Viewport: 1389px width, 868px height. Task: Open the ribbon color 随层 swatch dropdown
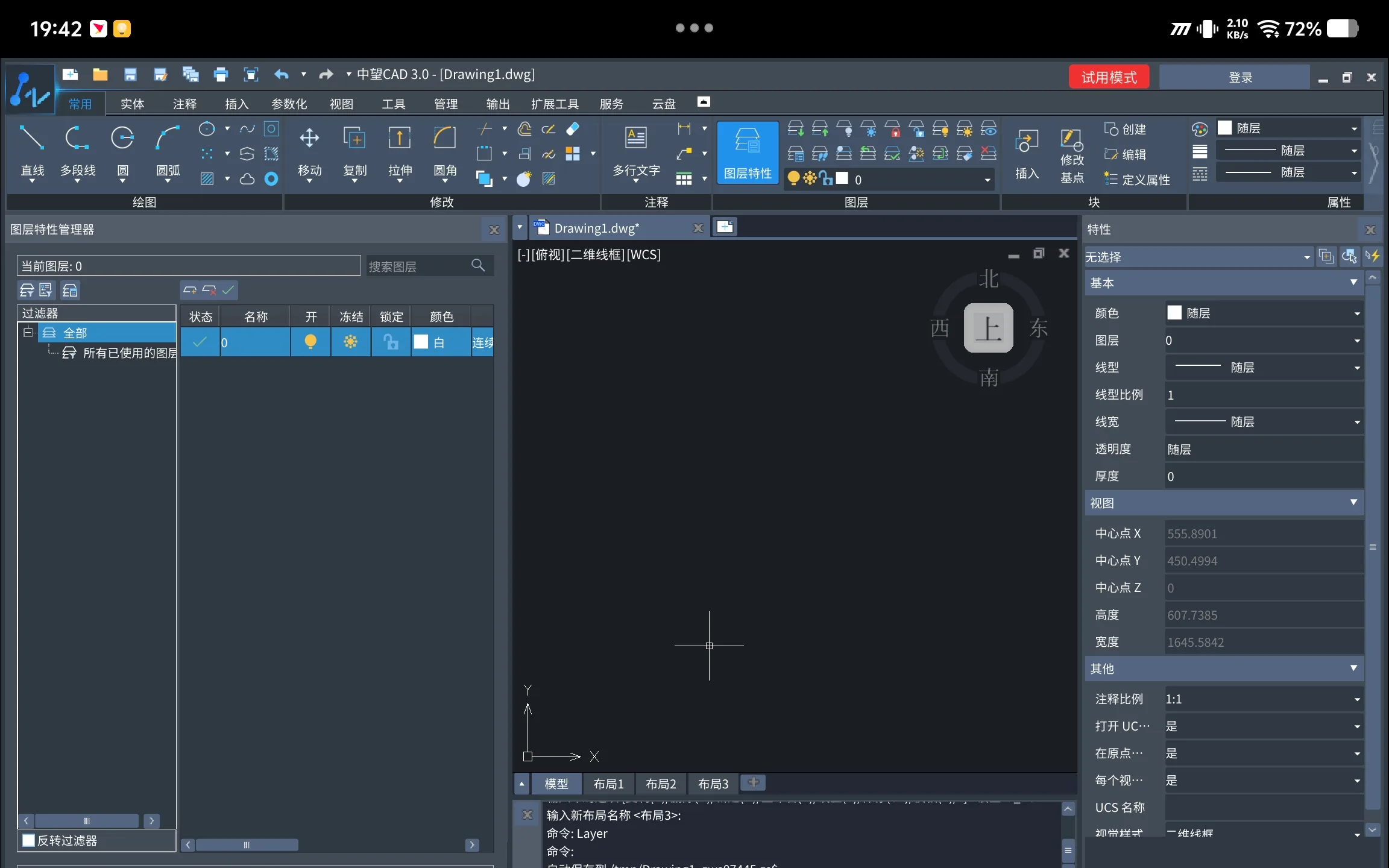[1287, 128]
